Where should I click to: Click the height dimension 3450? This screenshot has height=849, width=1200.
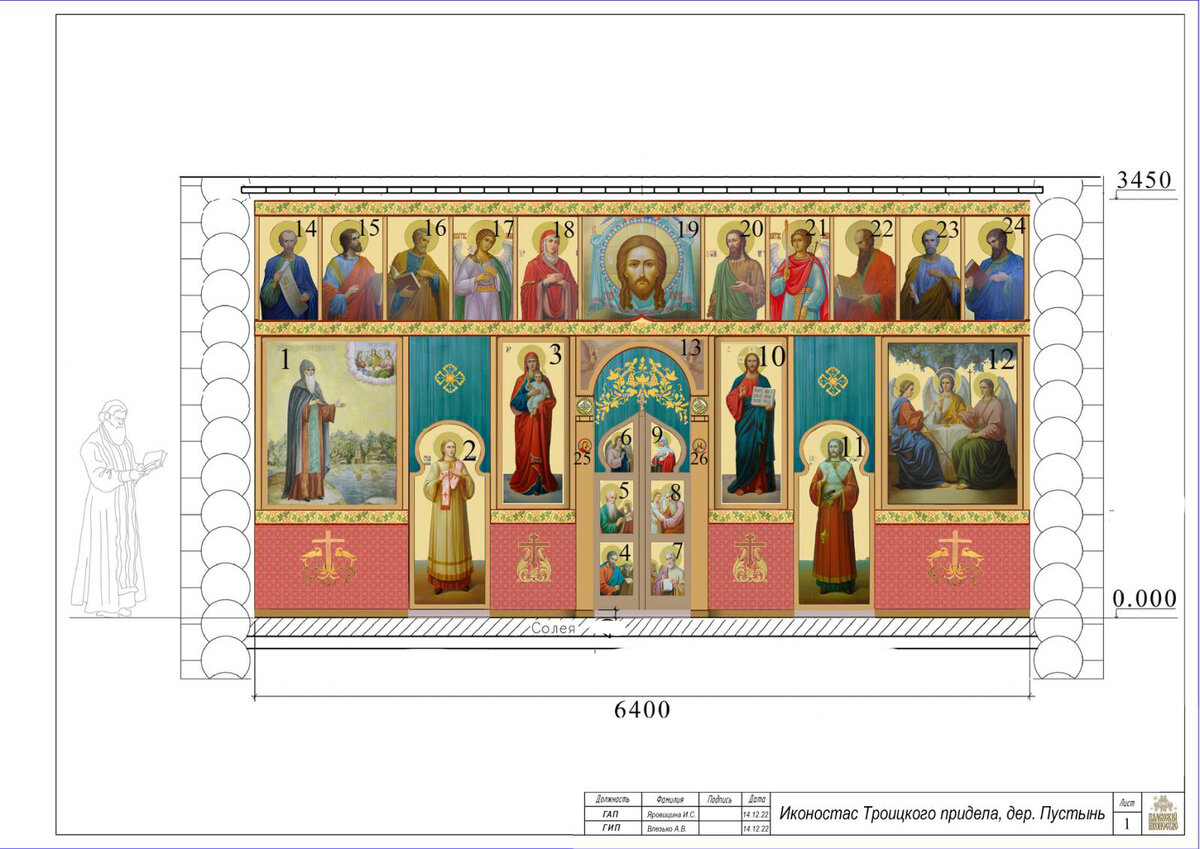click(x=1144, y=181)
